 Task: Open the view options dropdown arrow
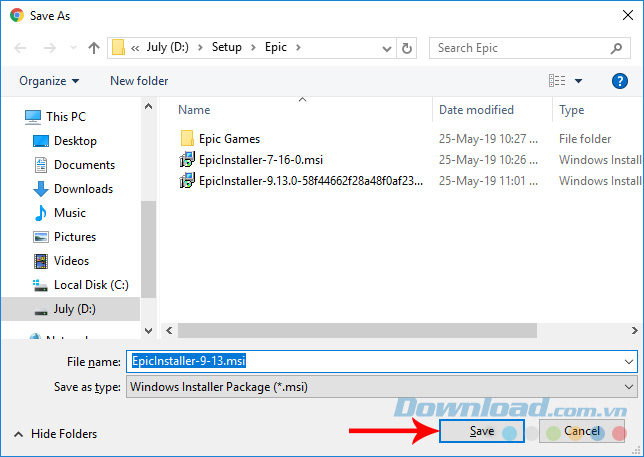pos(578,81)
